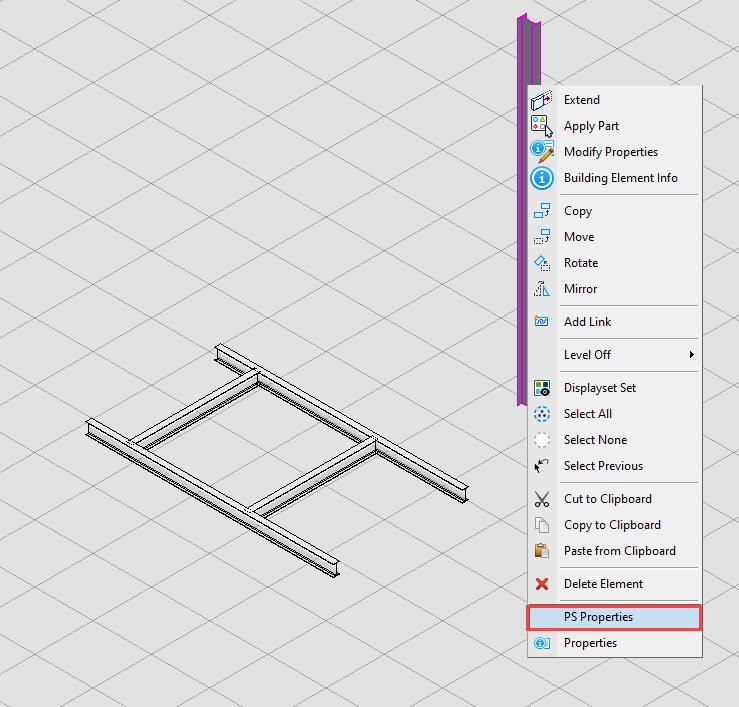Click the Properties info icon
This screenshot has height=707, width=739.
pos(542,643)
